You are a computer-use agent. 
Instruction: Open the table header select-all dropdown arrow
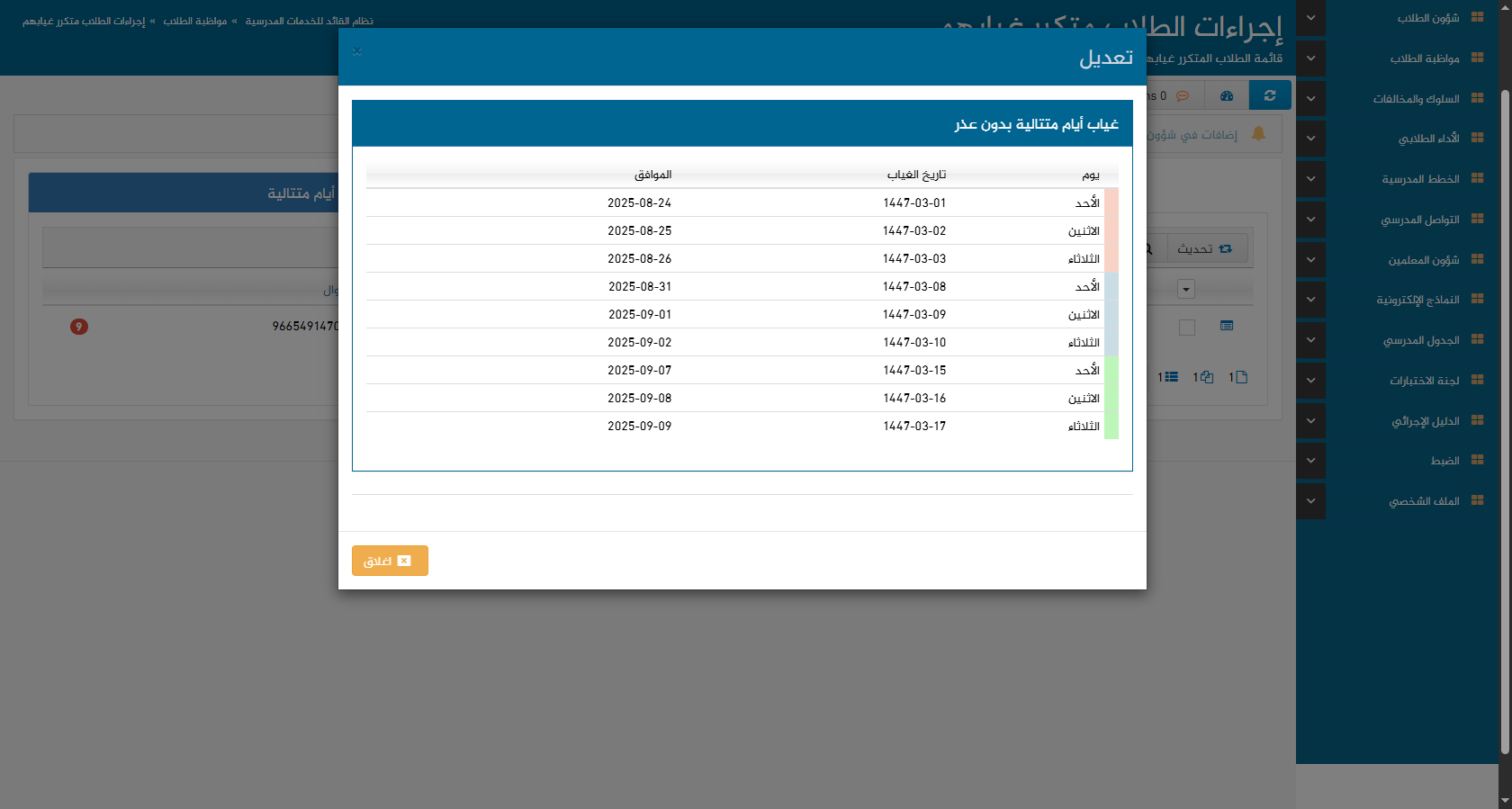tap(1185, 290)
